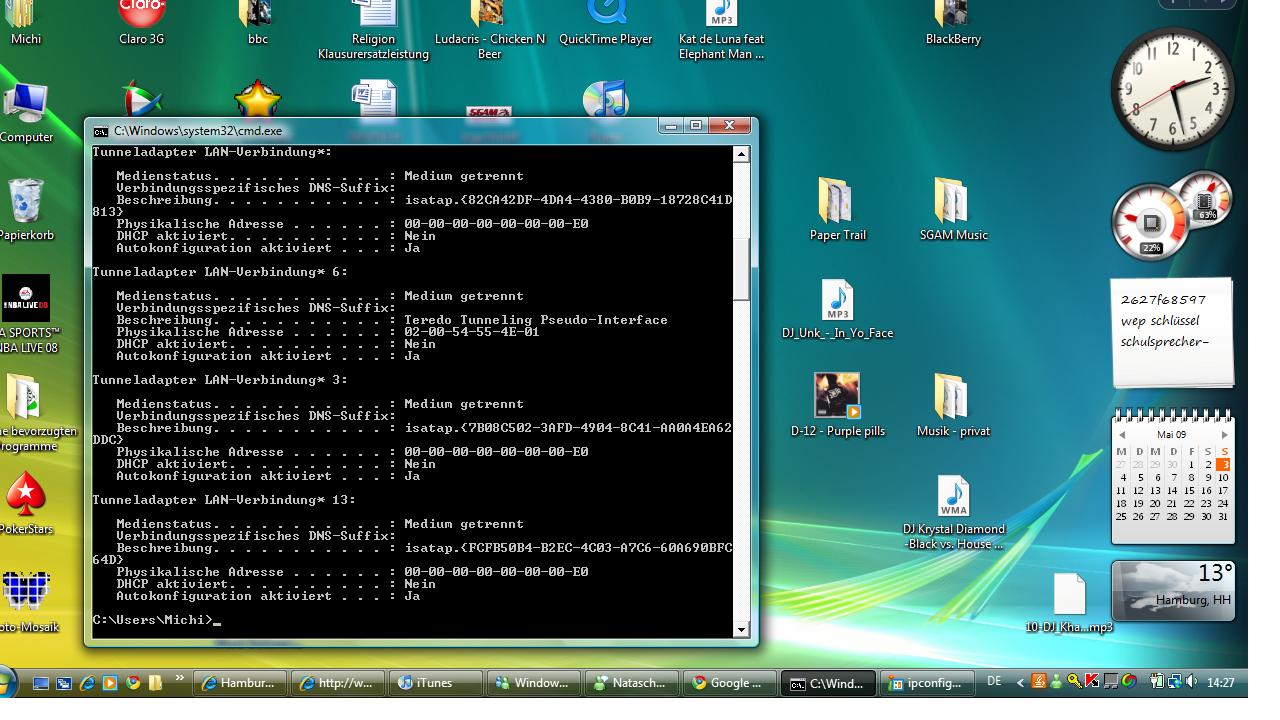The width and height of the screenshot is (1280, 720).
Task: Go to previous month in calendar gadget
Action: 1122,435
